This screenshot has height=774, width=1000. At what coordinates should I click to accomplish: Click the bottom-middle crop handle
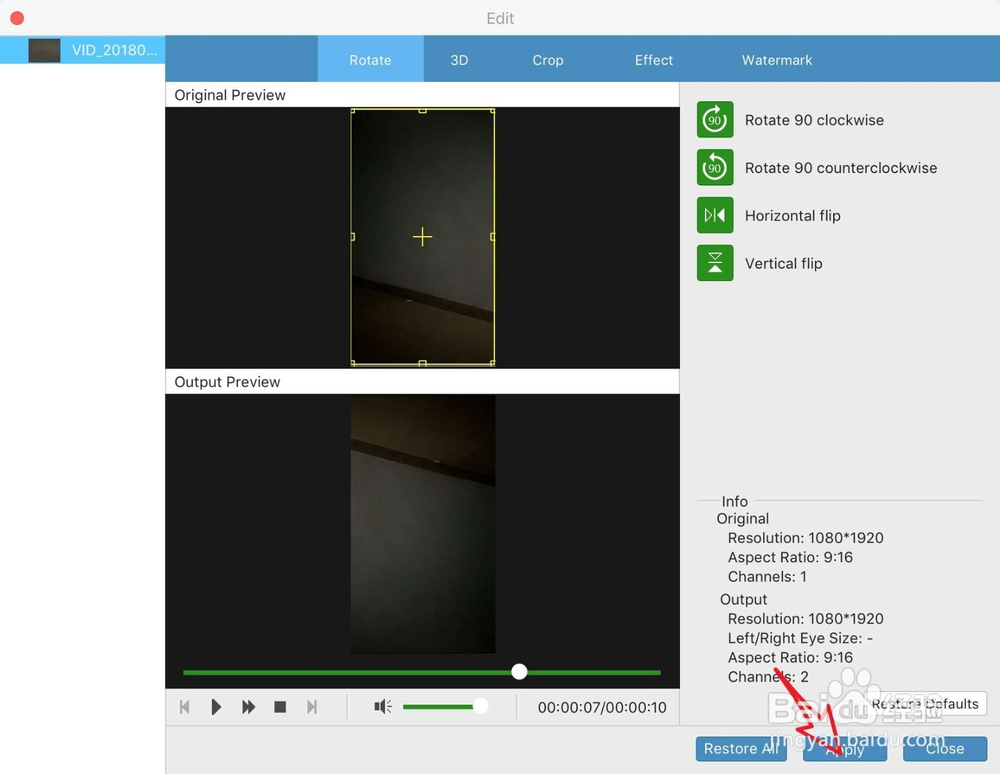click(x=422, y=363)
